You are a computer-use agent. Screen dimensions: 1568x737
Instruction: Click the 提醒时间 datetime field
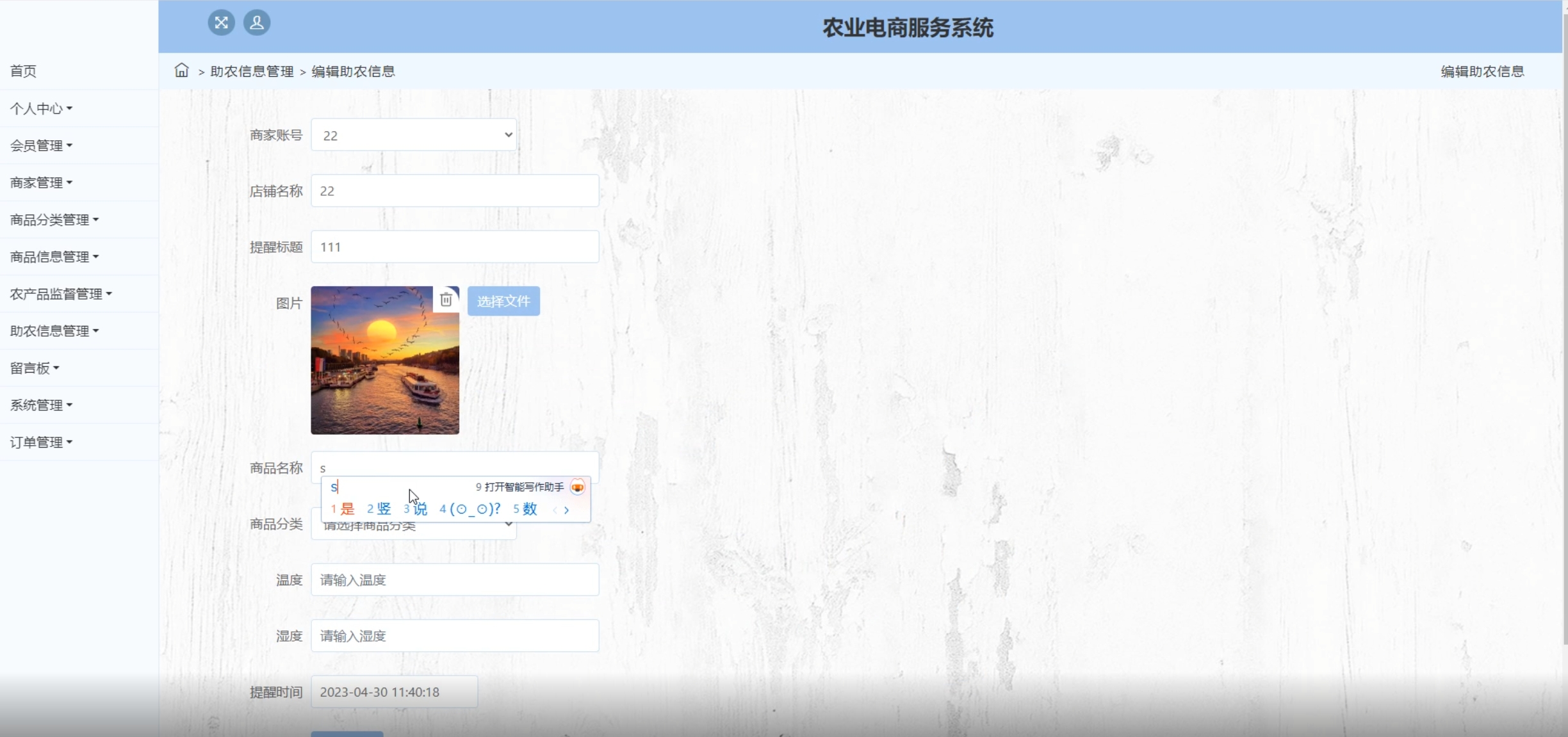394,692
